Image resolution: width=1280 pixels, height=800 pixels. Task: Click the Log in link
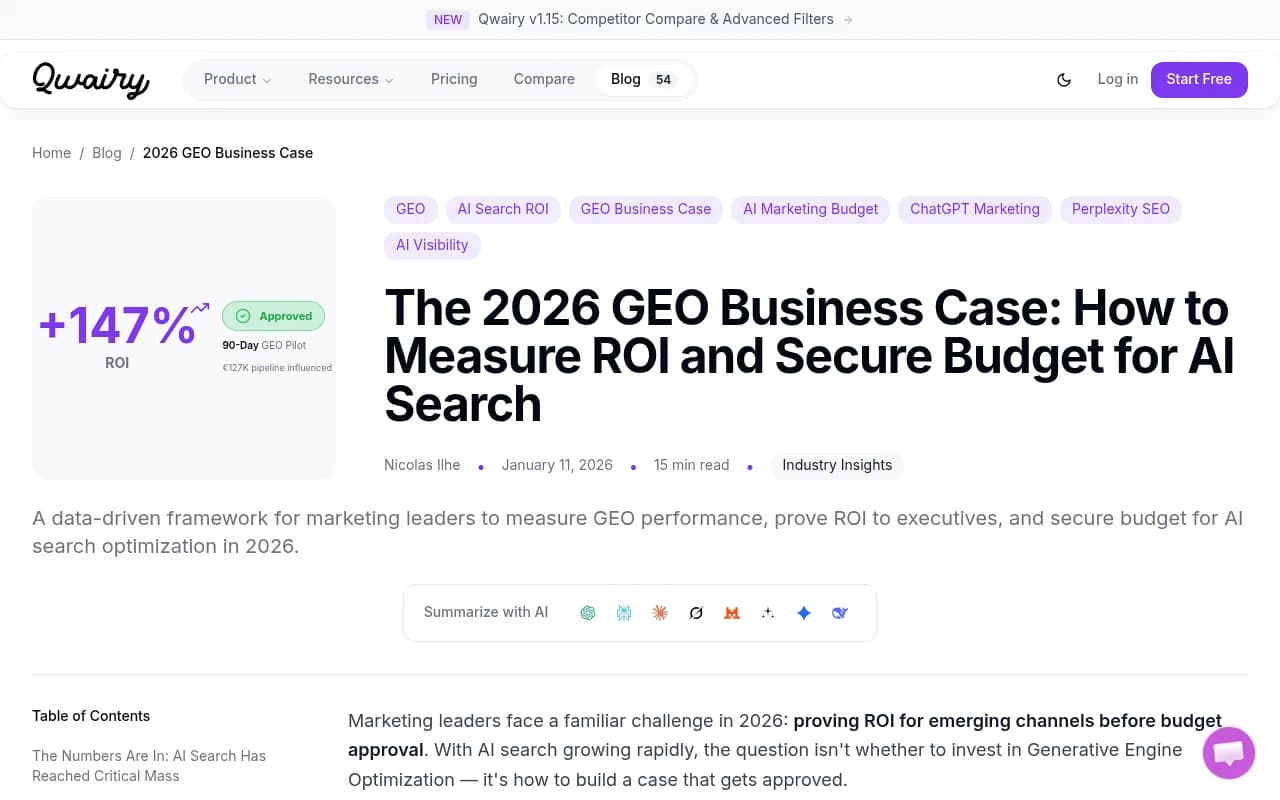pyautogui.click(x=1117, y=79)
